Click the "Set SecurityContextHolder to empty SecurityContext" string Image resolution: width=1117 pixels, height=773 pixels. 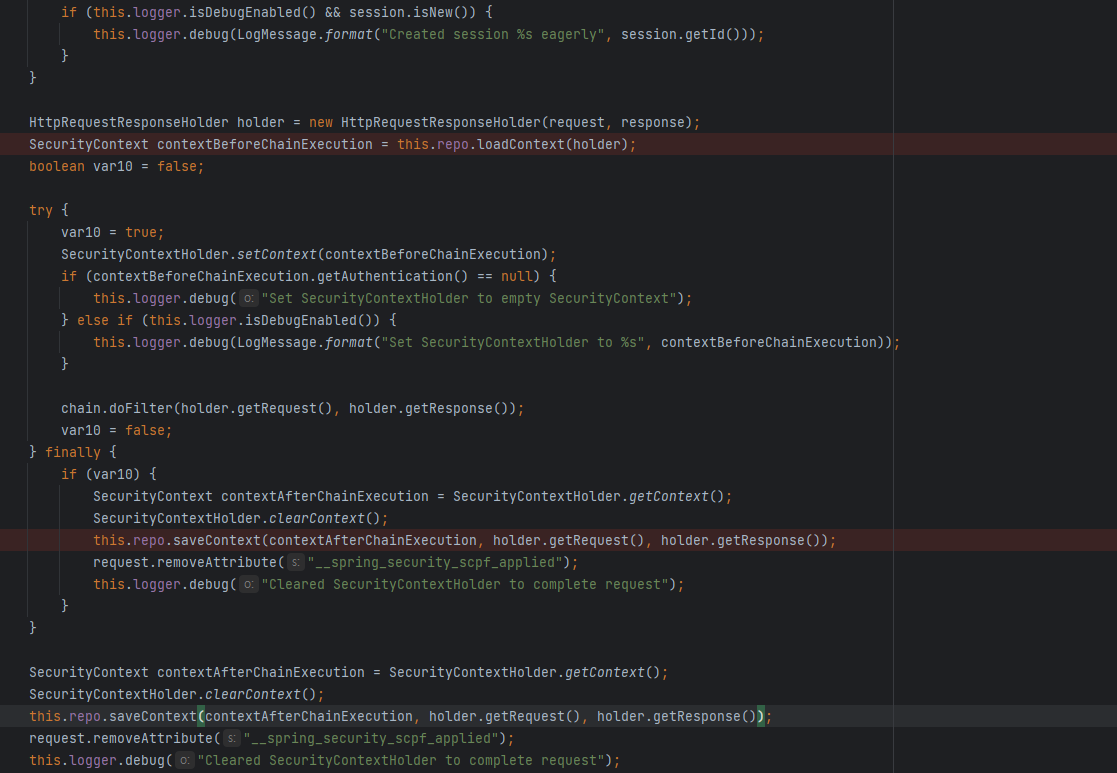tap(469, 299)
